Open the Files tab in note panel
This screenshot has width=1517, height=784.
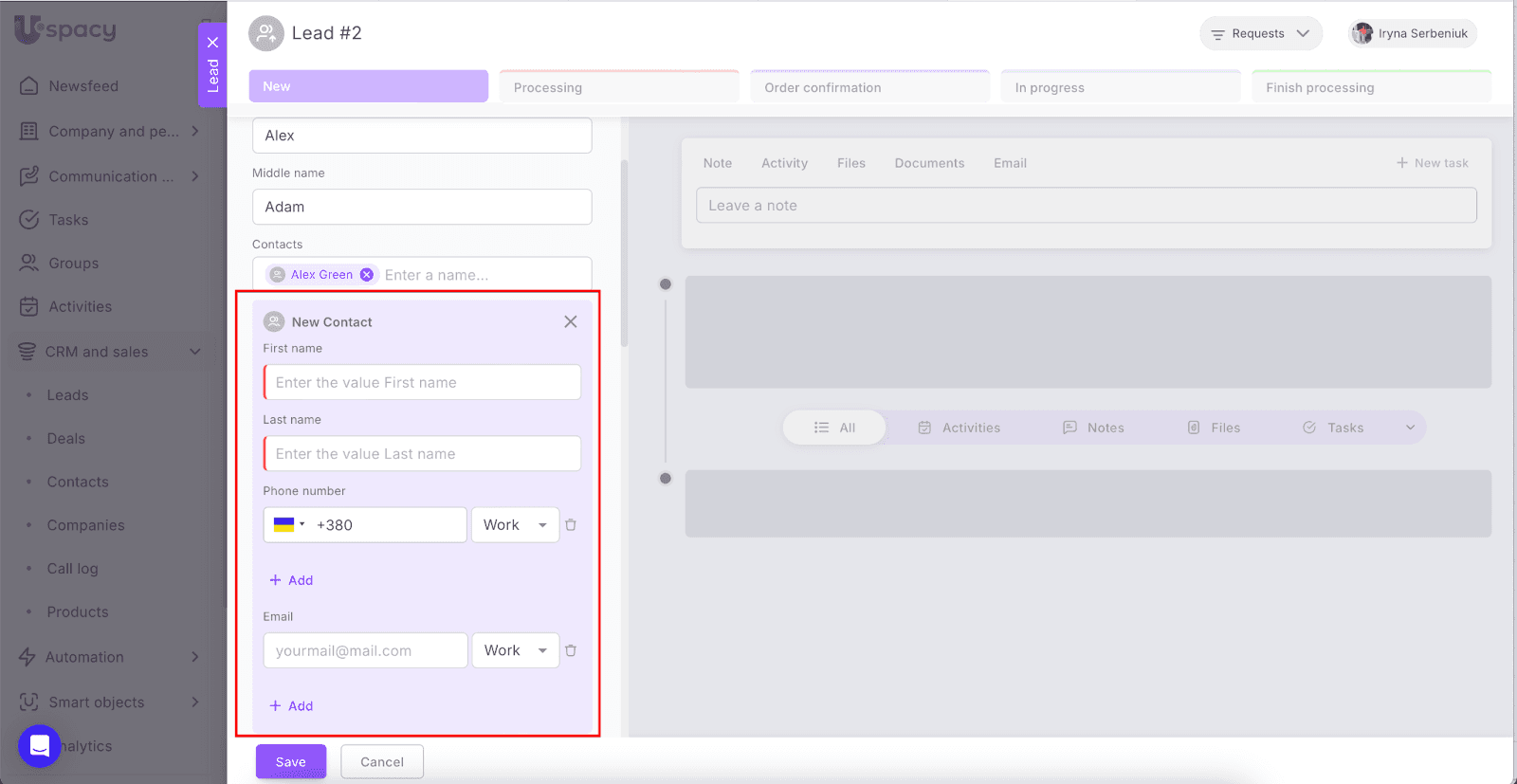tap(850, 163)
